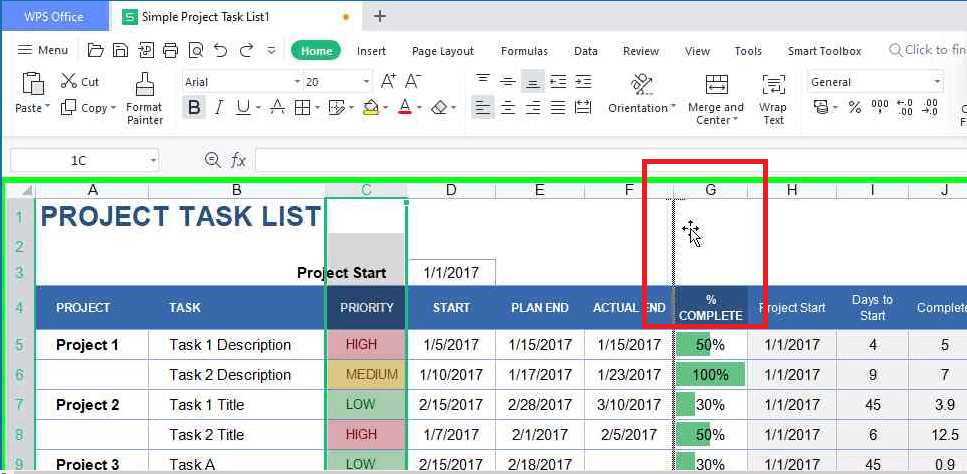Open print preview from the quick access bar
967x474 pixels.
tap(195, 51)
